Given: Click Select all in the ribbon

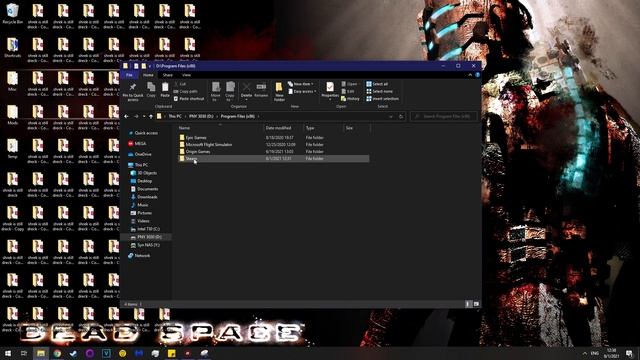Looking at the screenshot, I should (377, 84).
